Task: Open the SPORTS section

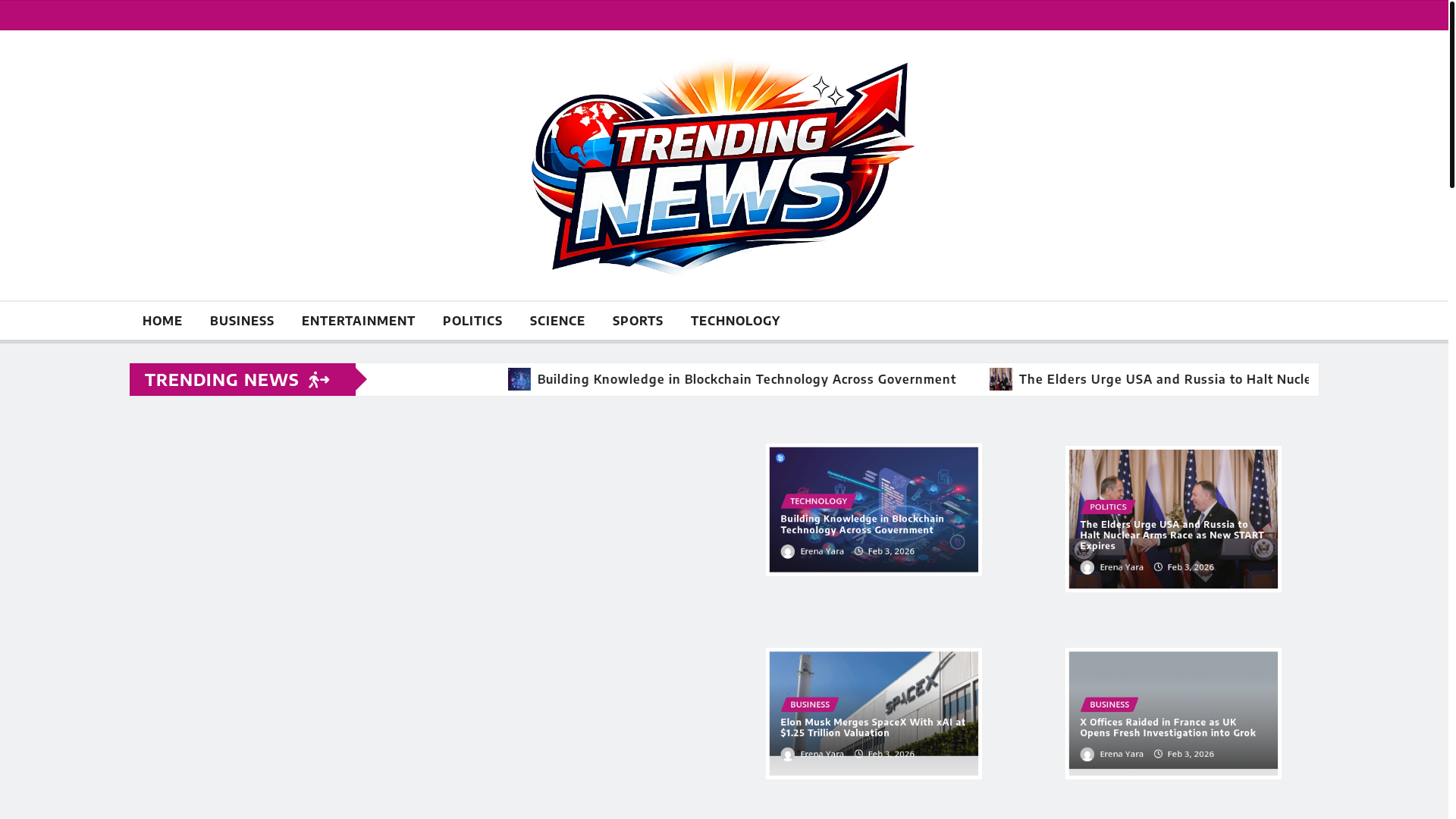Action: point(638,321)
